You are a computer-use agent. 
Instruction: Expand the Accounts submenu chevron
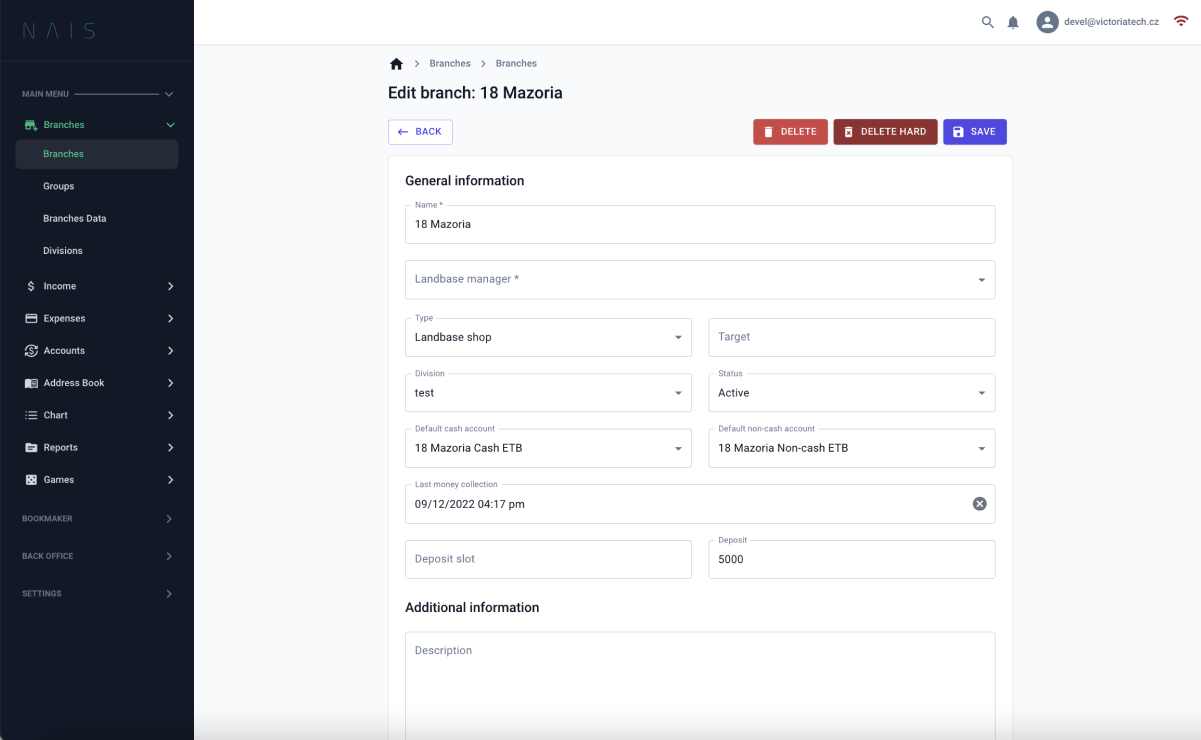170,351
